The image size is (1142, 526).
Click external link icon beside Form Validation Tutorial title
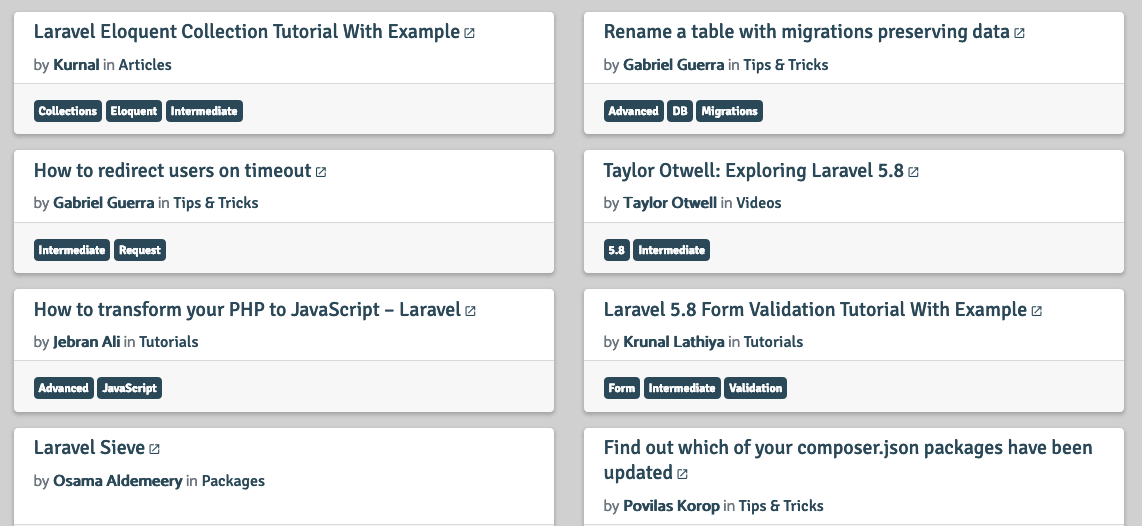(x=1037, y=311)
